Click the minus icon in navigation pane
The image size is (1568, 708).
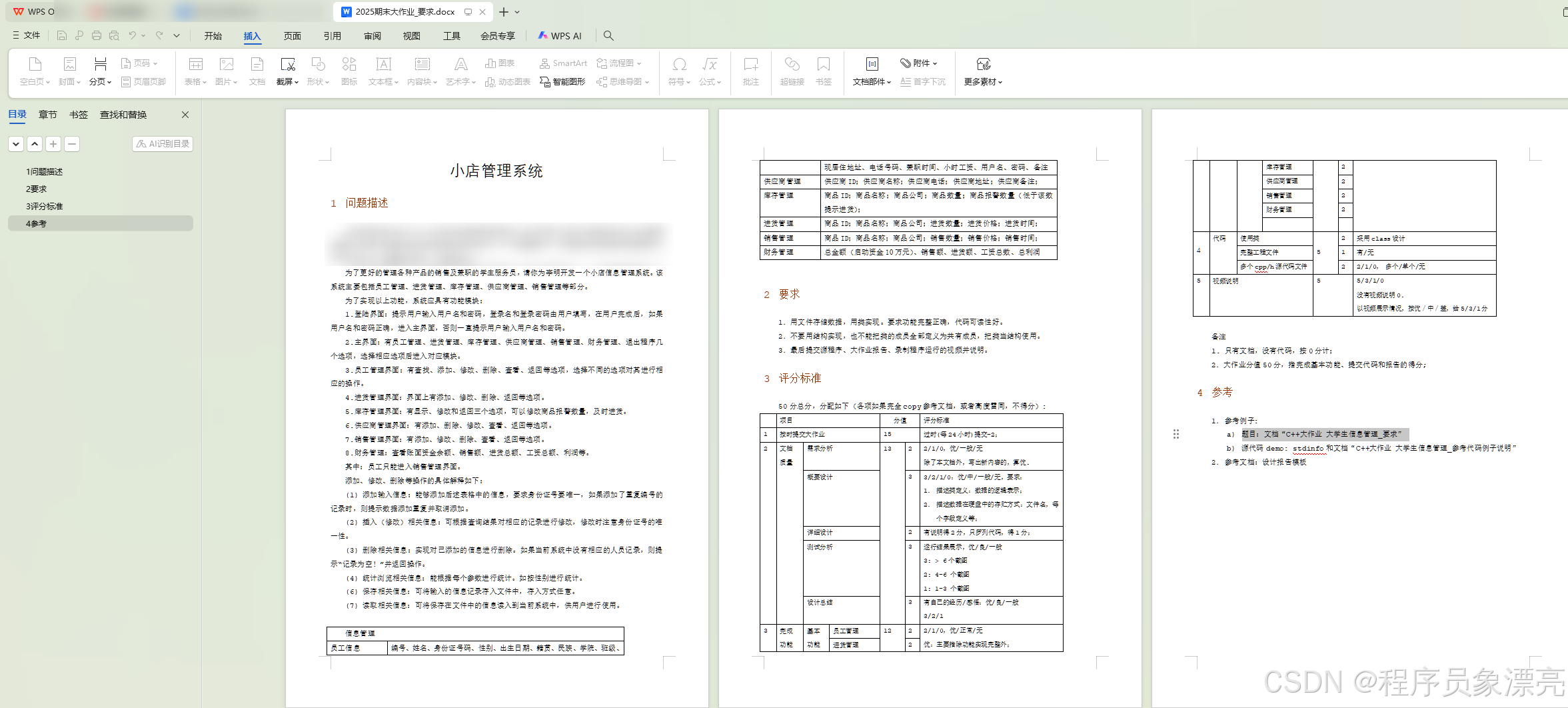click(x=72, y=143)
